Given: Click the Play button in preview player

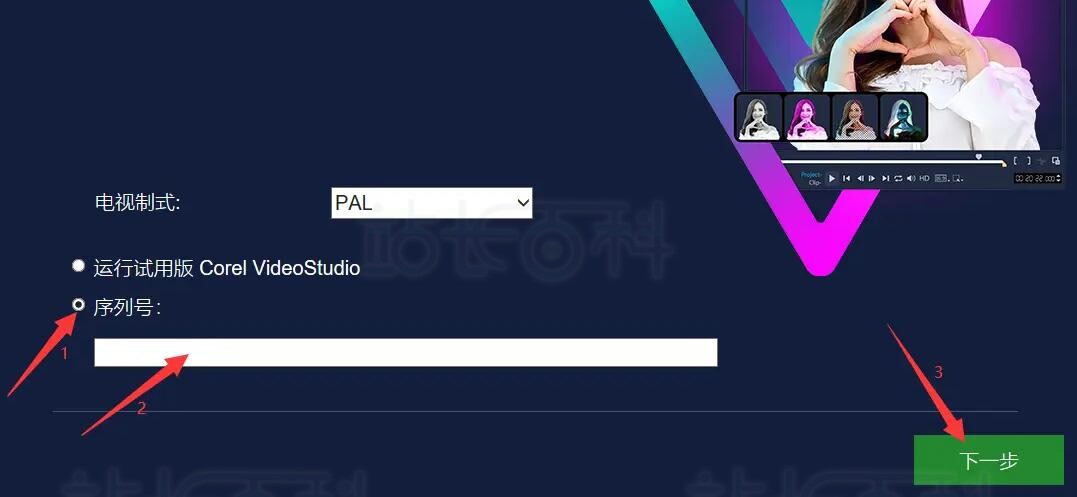Looking at the screenshot, I should pyautogui.click(x=832, y=178).
